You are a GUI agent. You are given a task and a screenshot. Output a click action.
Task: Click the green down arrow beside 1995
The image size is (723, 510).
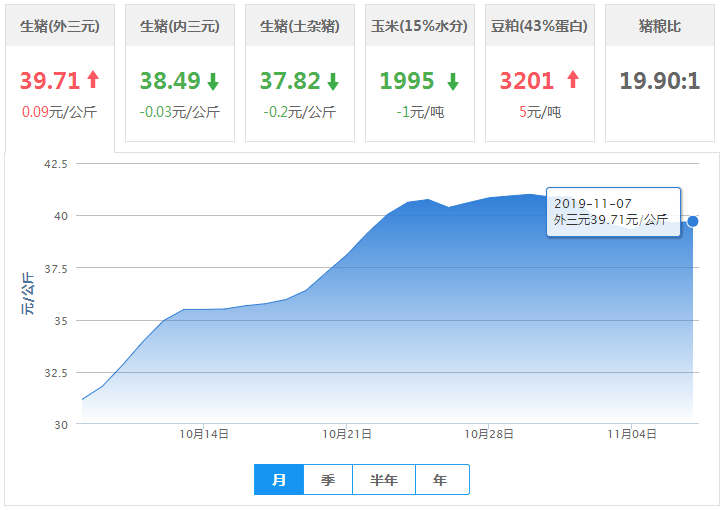pos(453,81)
